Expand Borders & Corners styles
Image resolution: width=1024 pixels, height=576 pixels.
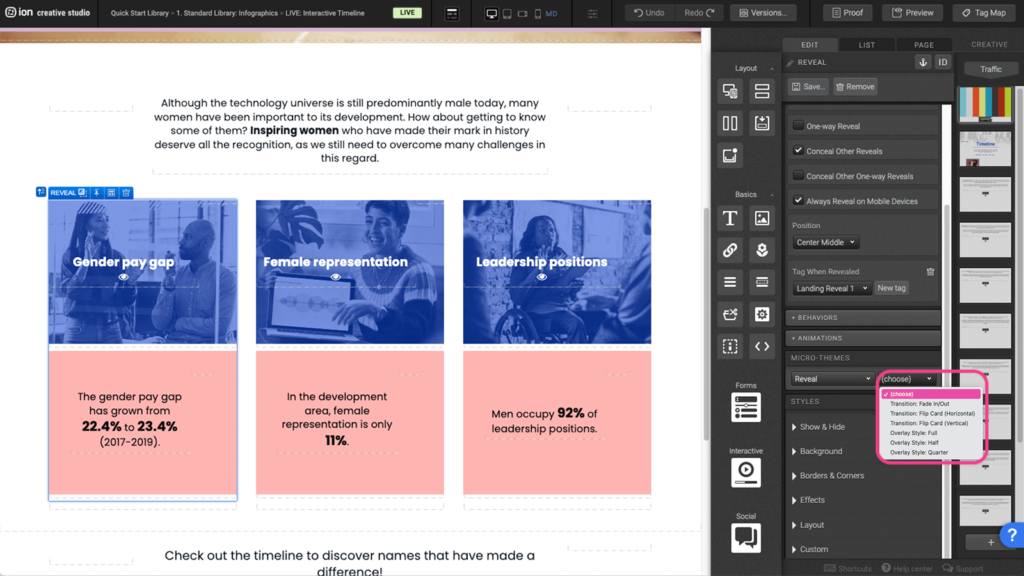pos(827,476)
